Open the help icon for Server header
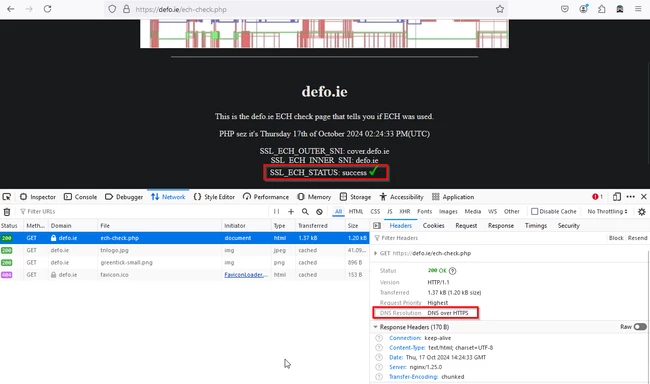The height and width of the screenshot is (384, 650). (x=378, y=367)
